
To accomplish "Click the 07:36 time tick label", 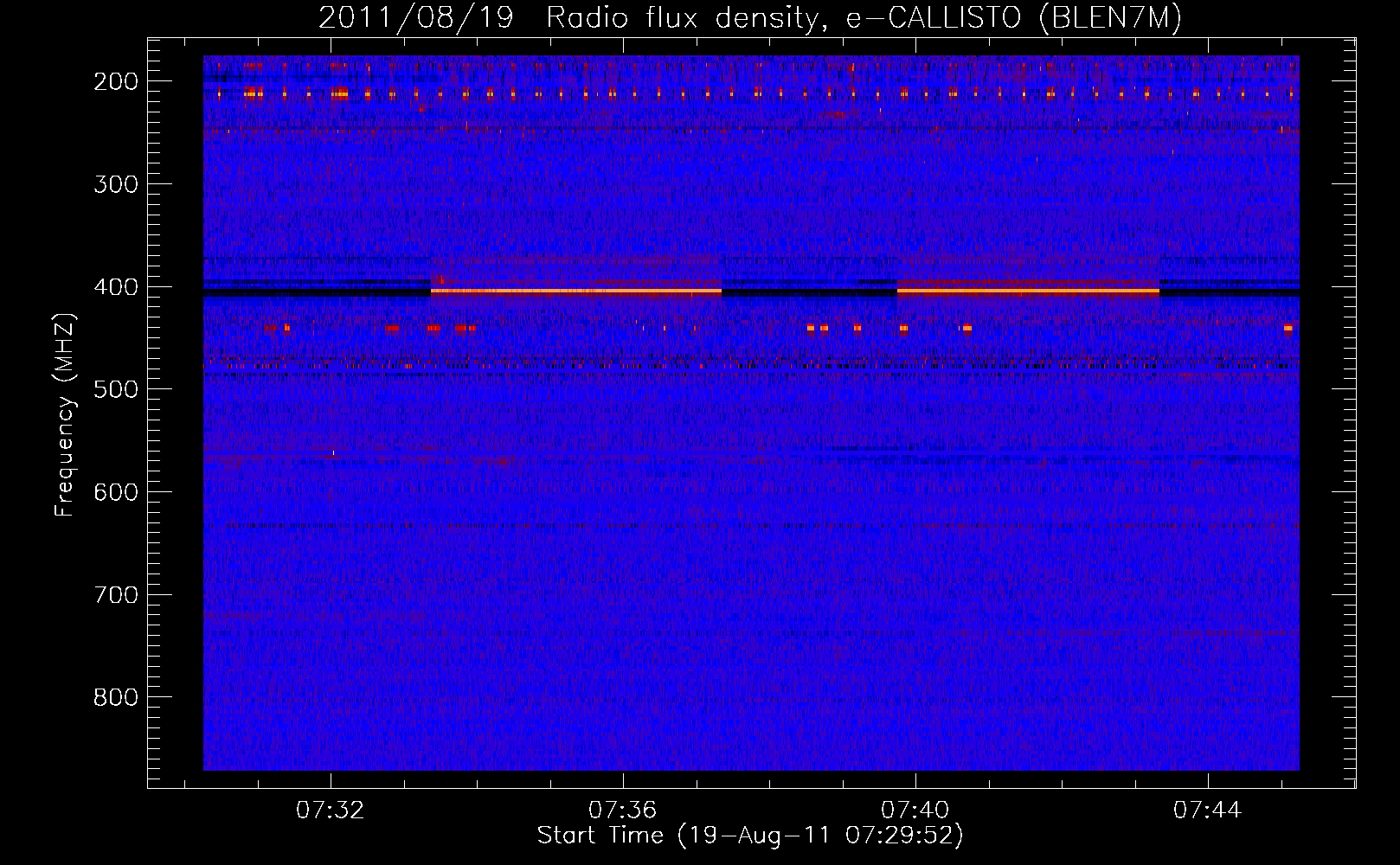I will click(622, 811).
